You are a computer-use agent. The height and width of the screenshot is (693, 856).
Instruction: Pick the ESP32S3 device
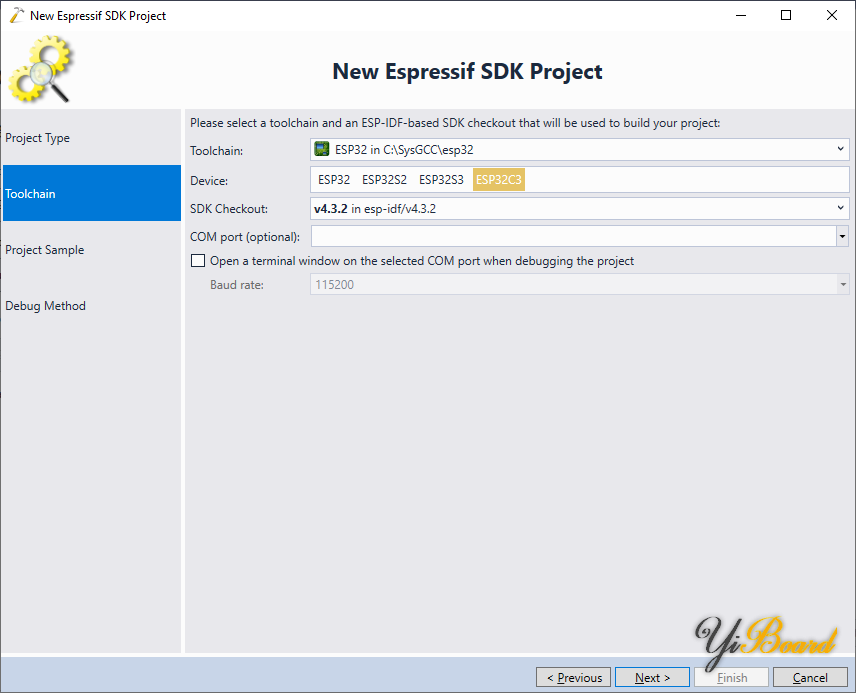441,180
